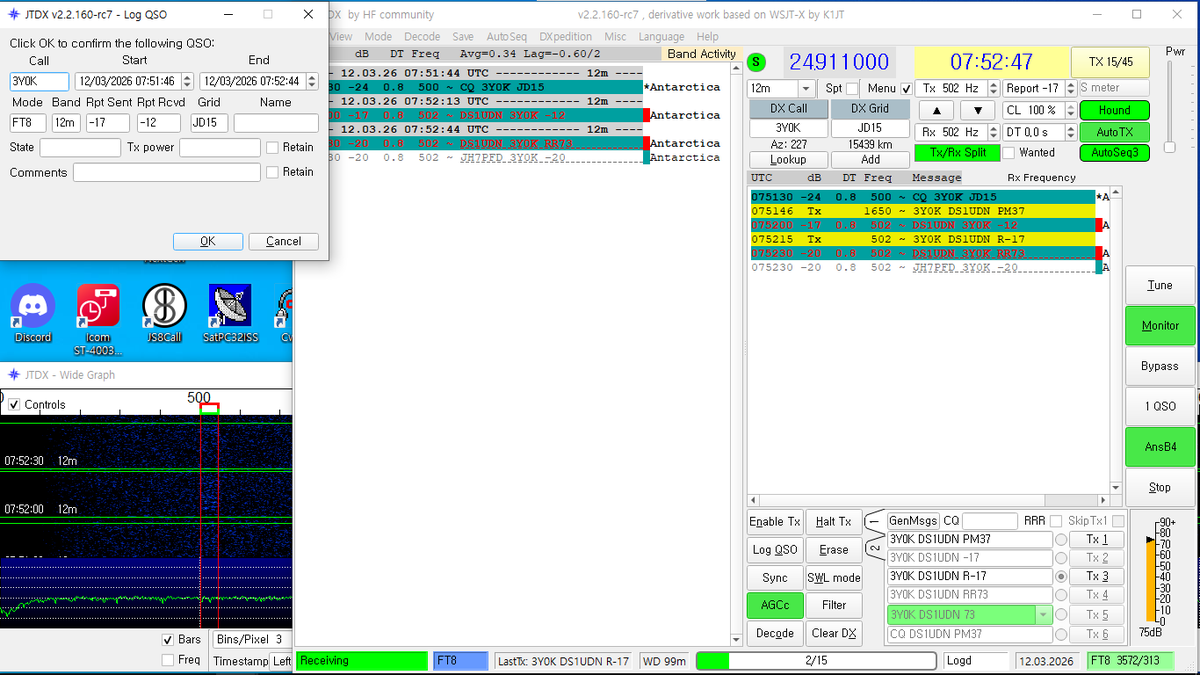The width and height of the screenshot is (1200, 675).
Task: Click the green 2/15 progress bar
Action: [816, 661]
